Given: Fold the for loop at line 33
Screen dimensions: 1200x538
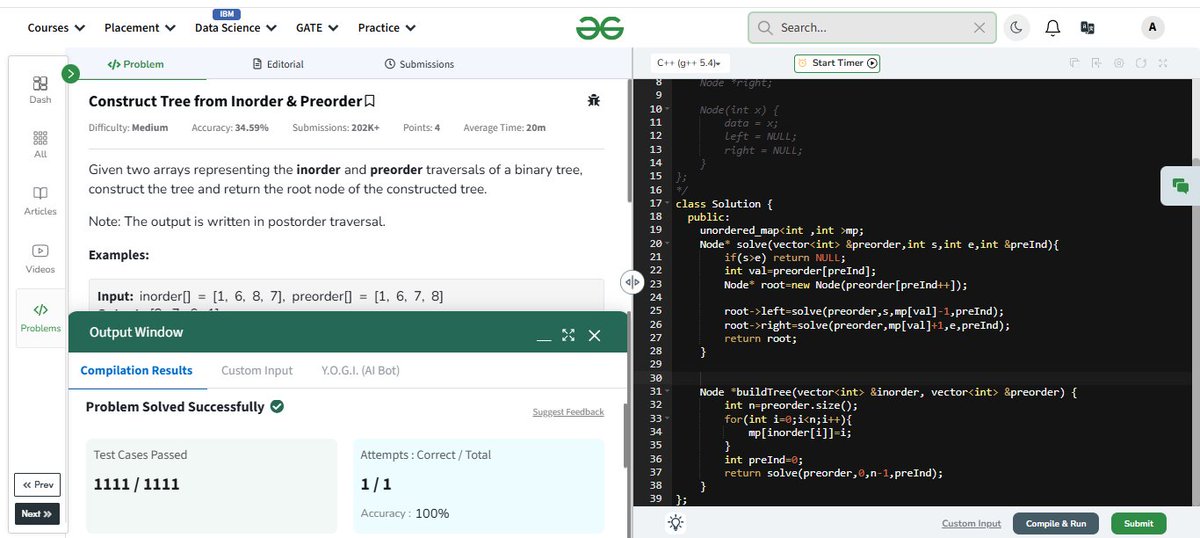Looking at the screenshot, I should pos(668,419).
